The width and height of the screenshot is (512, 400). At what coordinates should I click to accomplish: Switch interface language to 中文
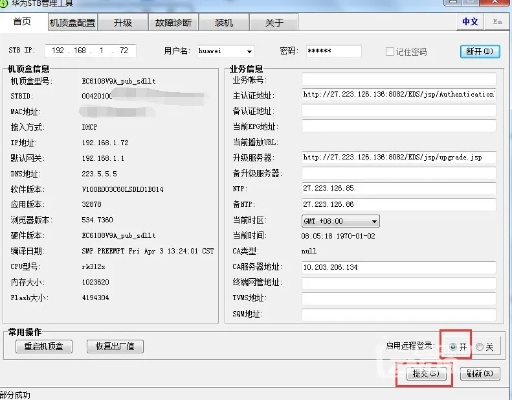pyautogui.click(x=470, y=22)
